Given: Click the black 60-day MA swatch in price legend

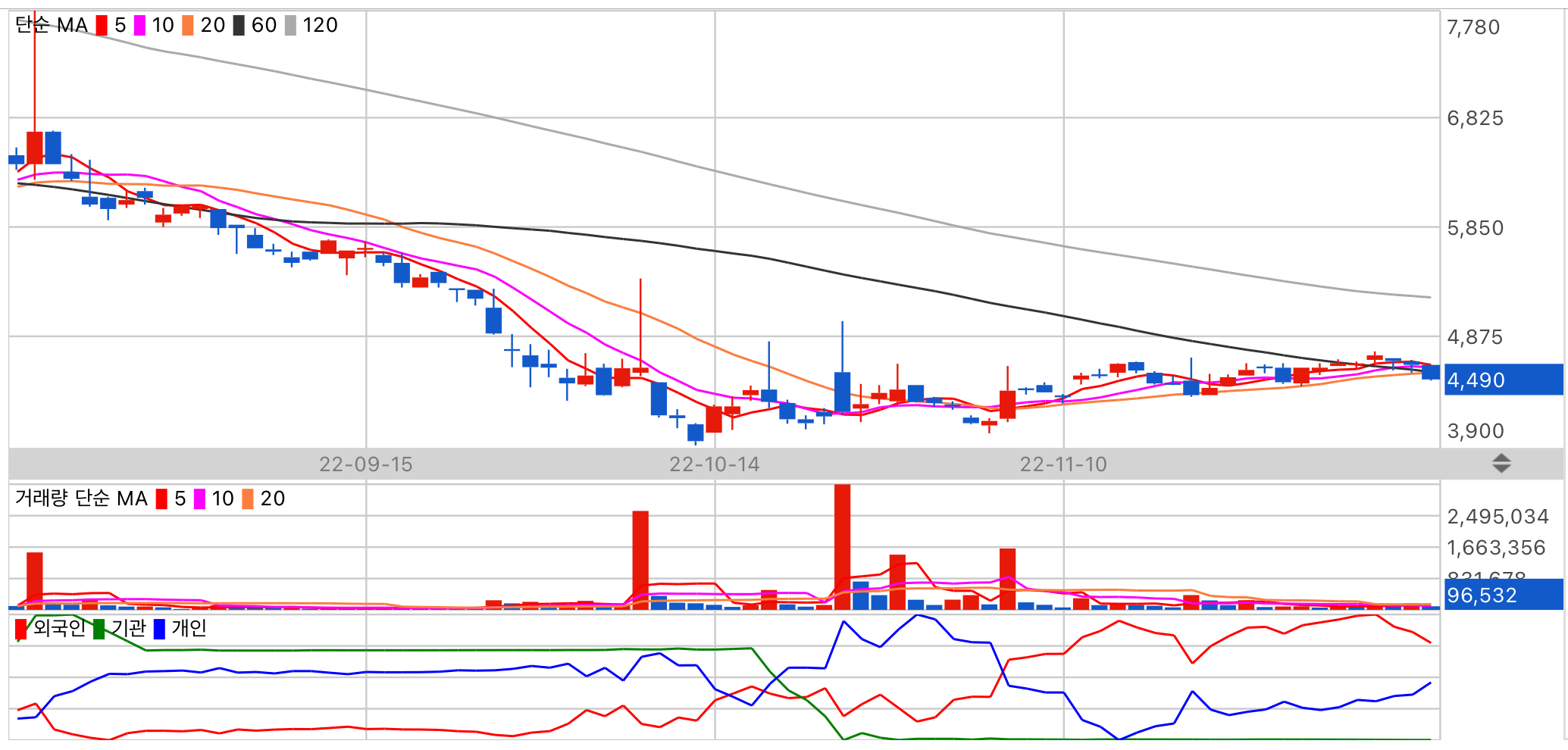Looking at the screenshot, I should click(x=239, y=26).
